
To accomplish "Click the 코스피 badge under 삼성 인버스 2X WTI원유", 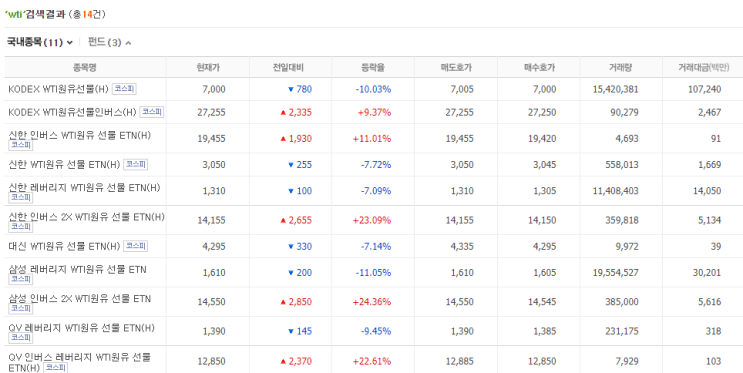I will [x=21, y=309].
